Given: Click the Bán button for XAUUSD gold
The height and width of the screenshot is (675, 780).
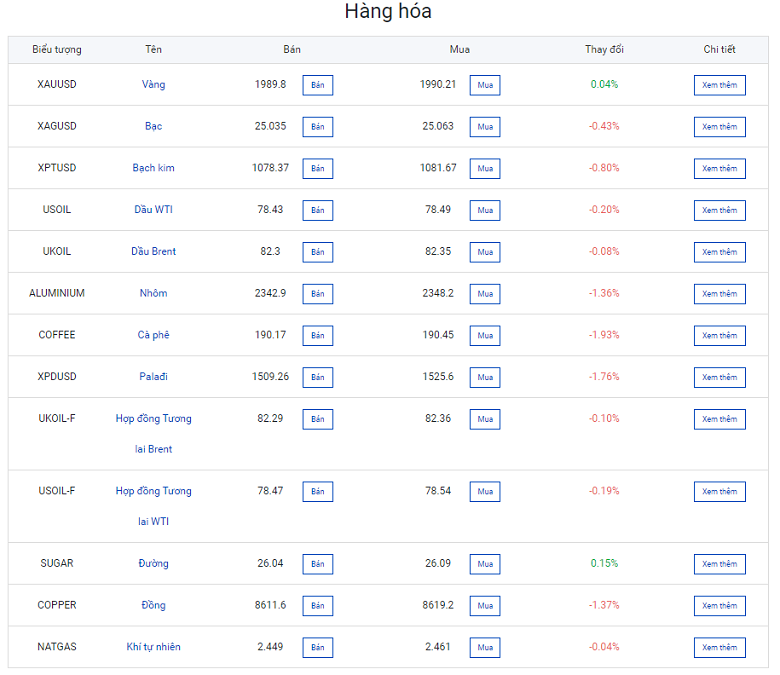Looking at the screenshot, I should [317, 85].
